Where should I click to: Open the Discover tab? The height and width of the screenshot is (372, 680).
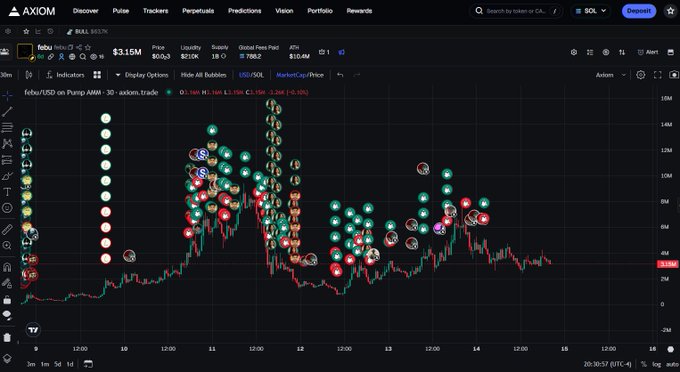[85, 11]
